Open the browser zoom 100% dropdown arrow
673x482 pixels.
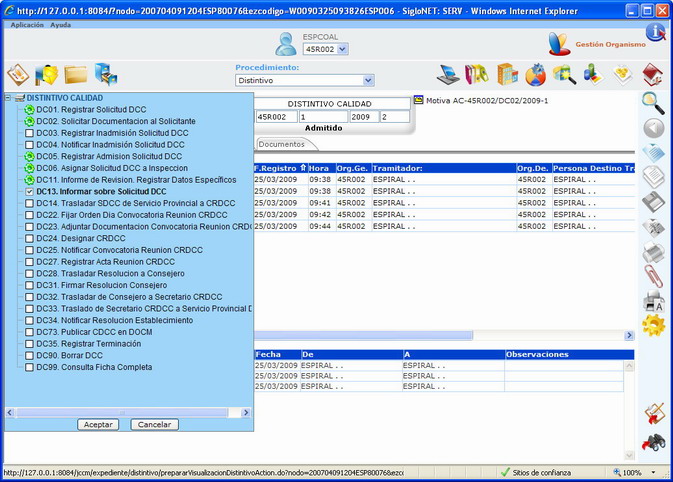tap(654, 473)
